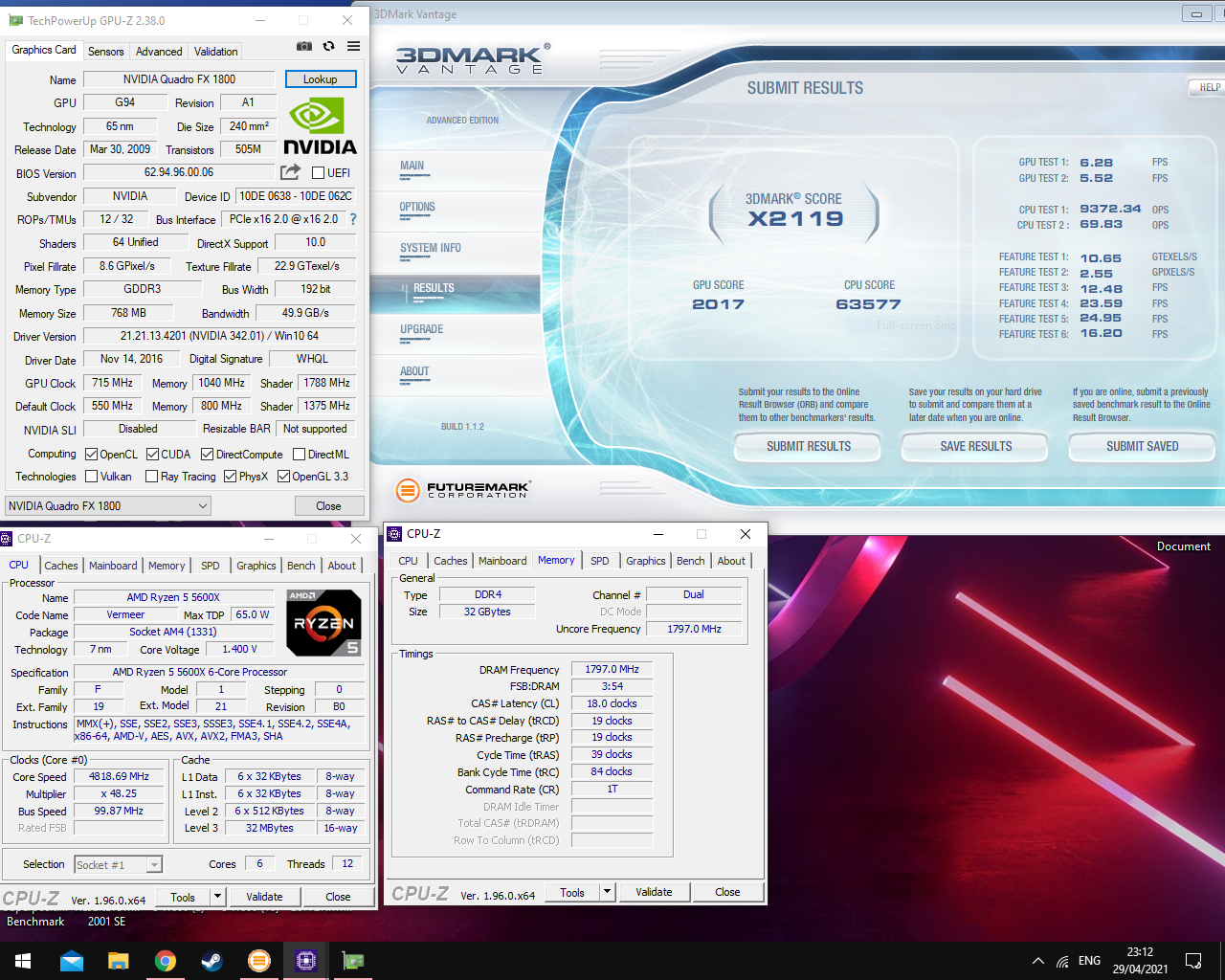Toggle the PhysX checkbox
The height and width of the screenshot is (980, 1225).
pyautogui.click(x=230, y=476)
